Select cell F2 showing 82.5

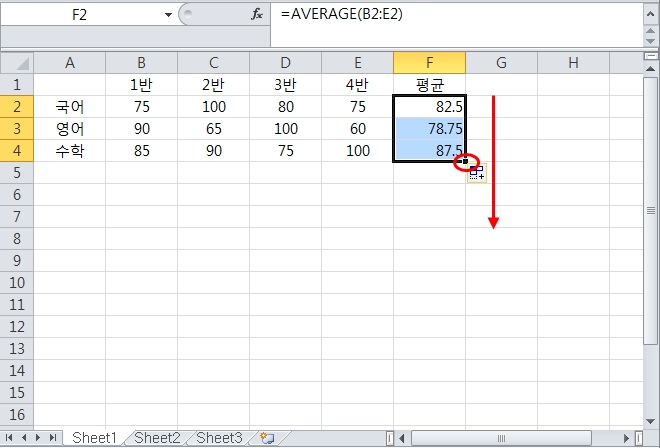430,107
